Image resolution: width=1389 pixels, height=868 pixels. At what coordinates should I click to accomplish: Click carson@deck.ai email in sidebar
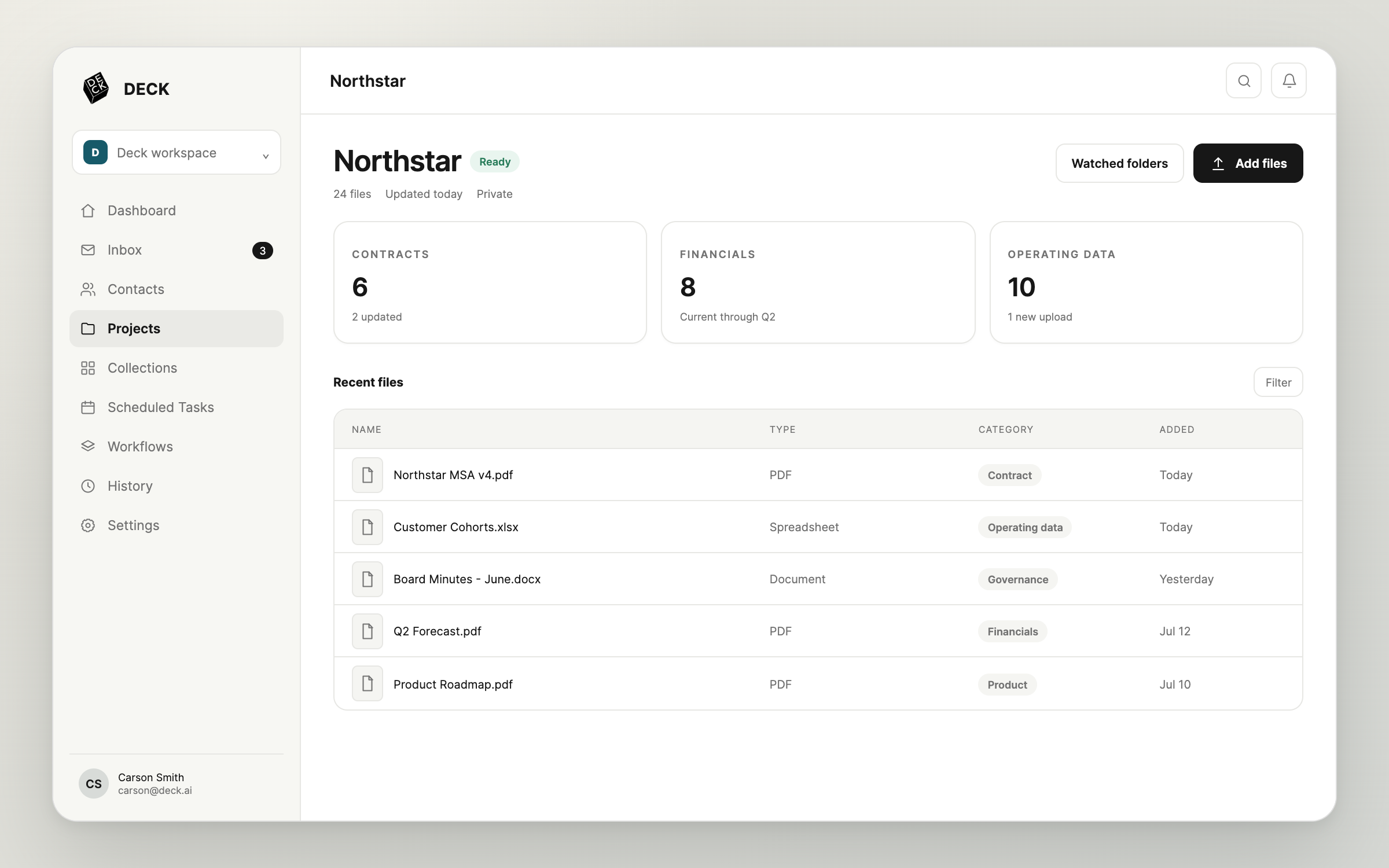(x=155, y=790)
